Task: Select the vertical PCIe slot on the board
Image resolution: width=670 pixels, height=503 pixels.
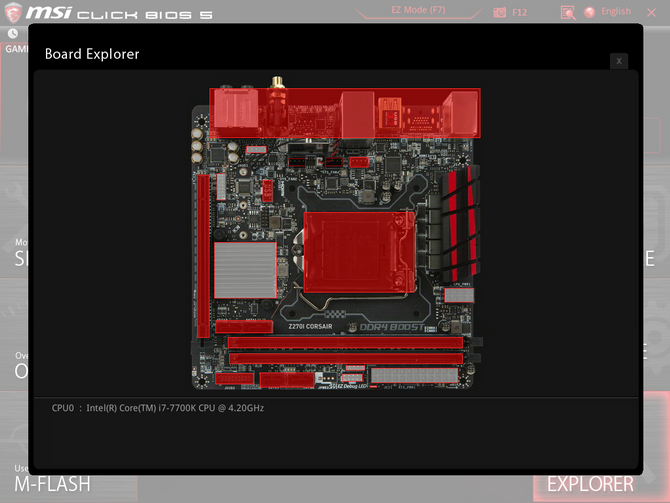Action: (203, 256)
